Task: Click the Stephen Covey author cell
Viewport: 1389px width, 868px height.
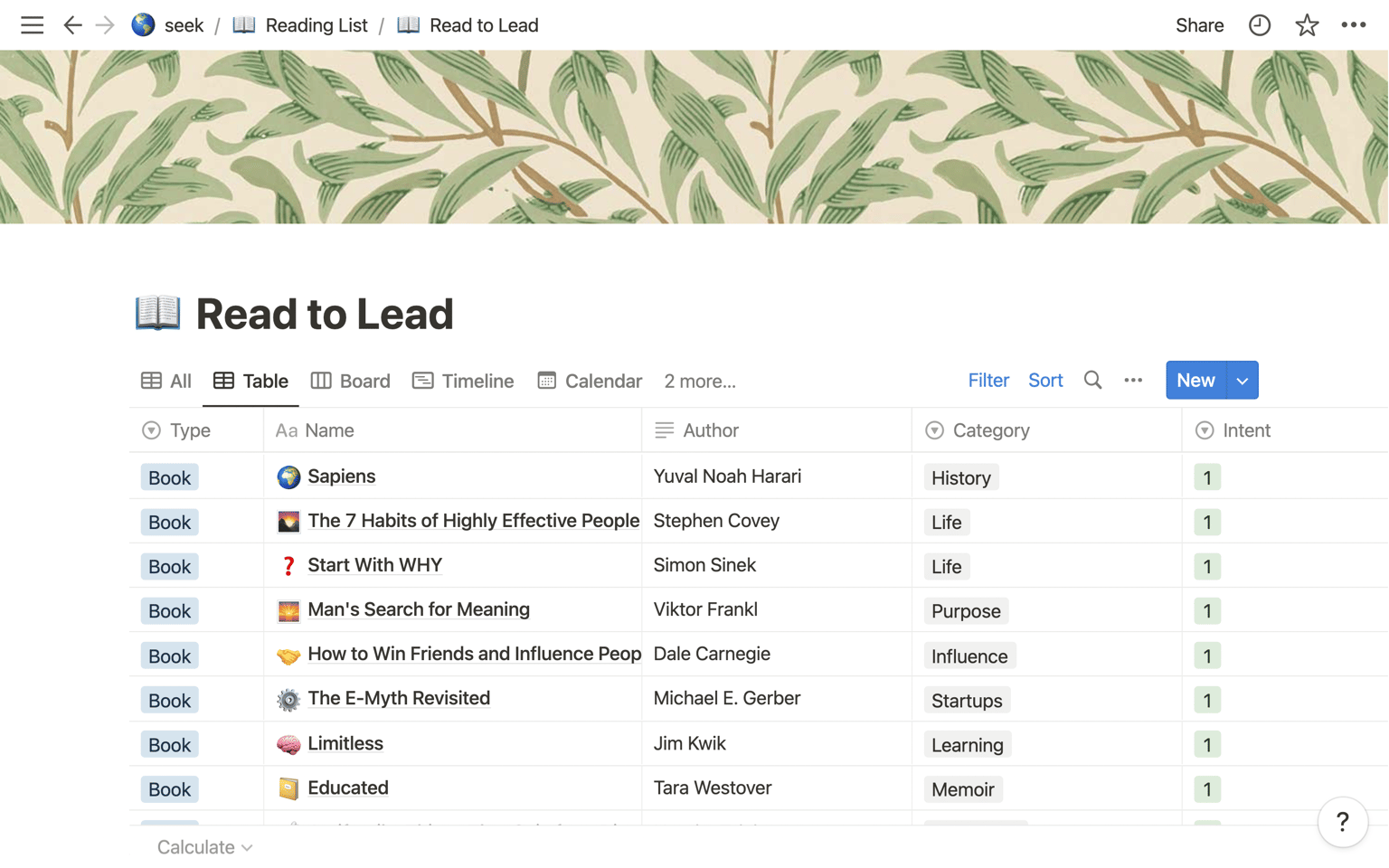Action: point(777,521)
